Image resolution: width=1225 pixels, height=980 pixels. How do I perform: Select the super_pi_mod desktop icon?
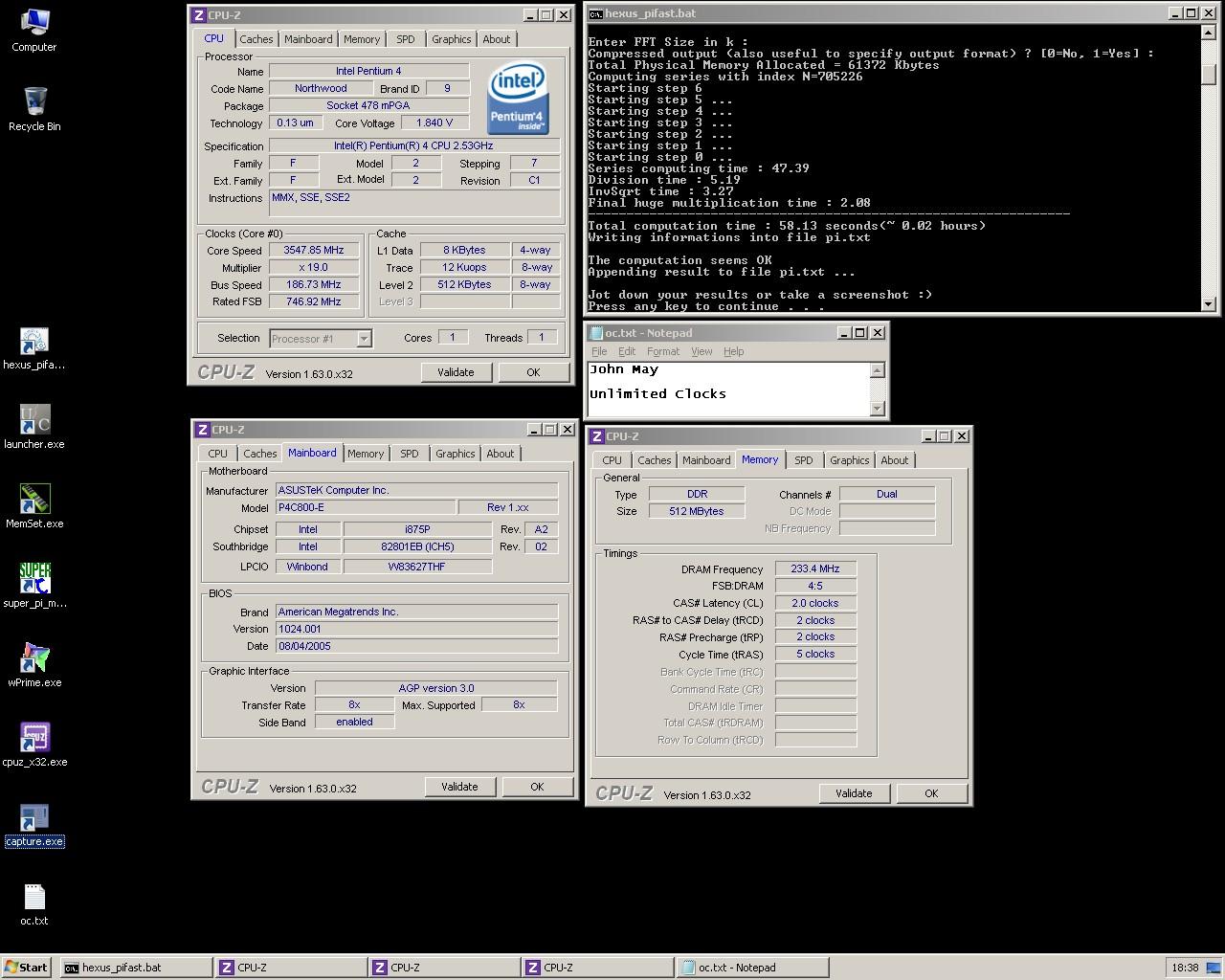[34, 587]
